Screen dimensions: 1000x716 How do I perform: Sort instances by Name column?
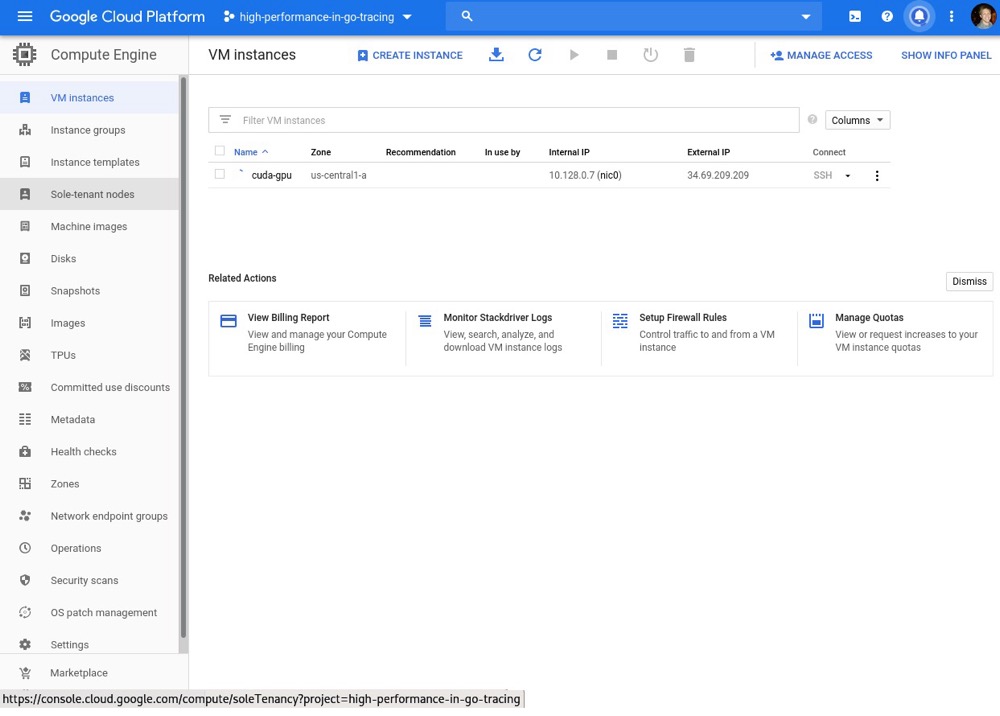click(x=251, y=152)
